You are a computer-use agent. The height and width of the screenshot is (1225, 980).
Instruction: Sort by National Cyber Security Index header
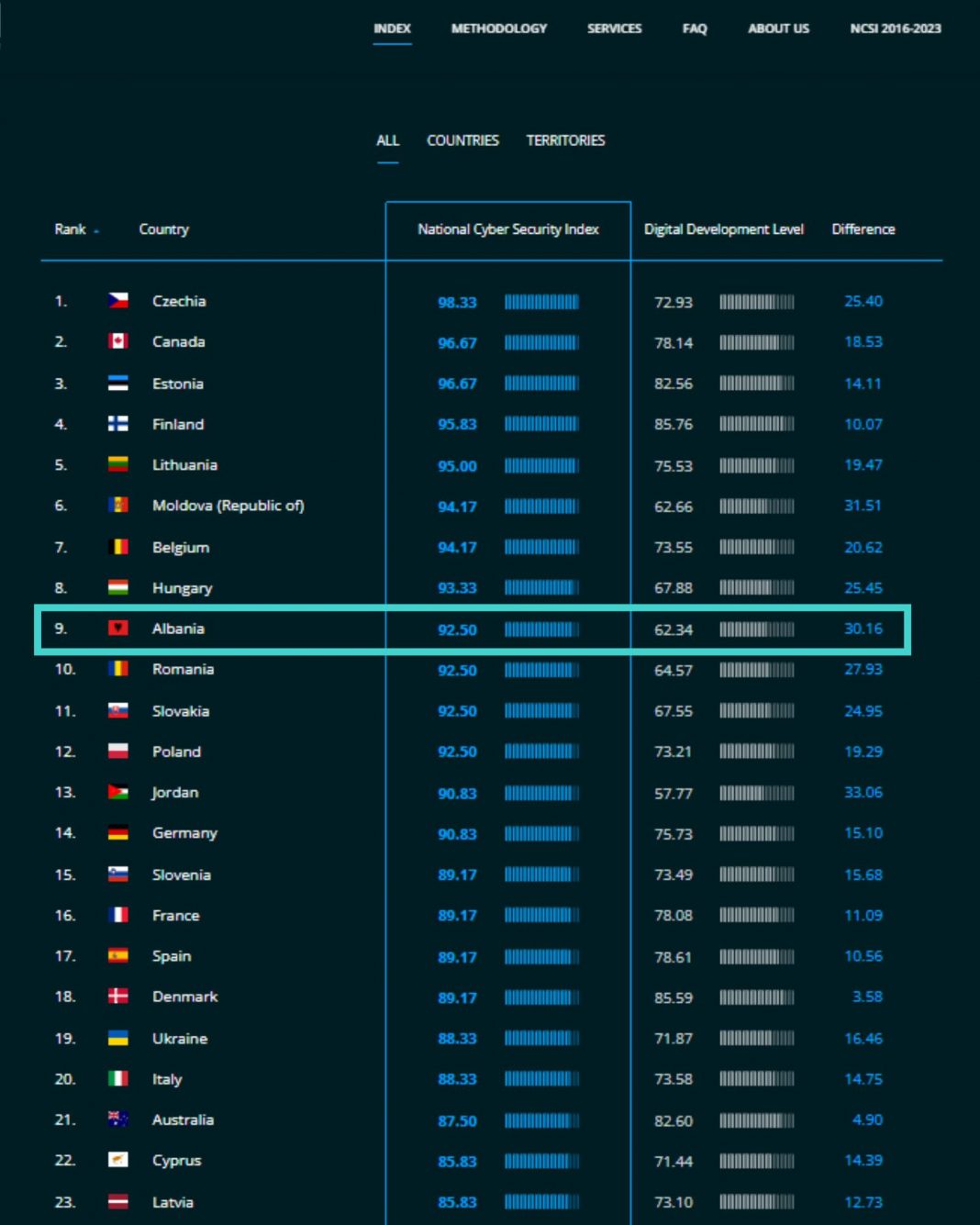(x=507, y=229)
